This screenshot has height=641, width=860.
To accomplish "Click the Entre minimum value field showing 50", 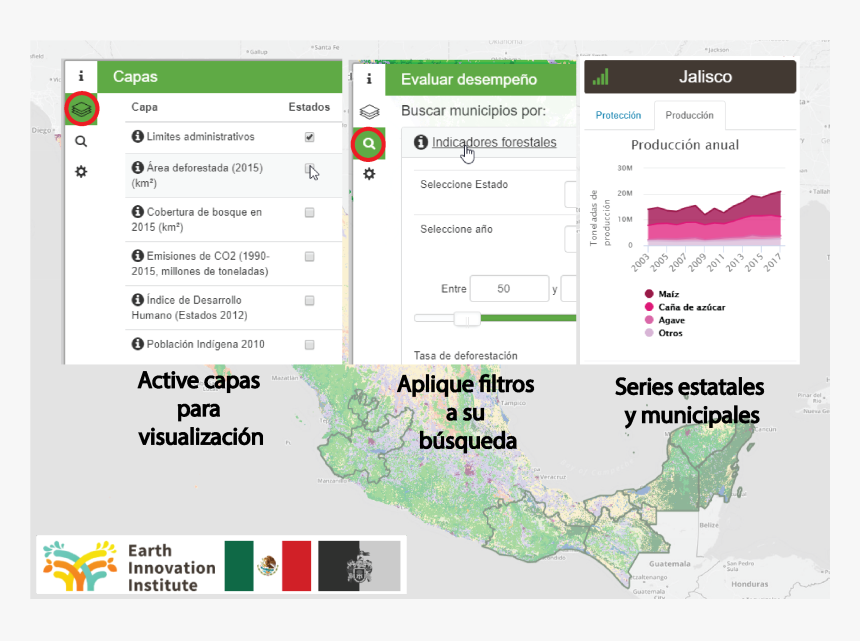I will [510, 288].
